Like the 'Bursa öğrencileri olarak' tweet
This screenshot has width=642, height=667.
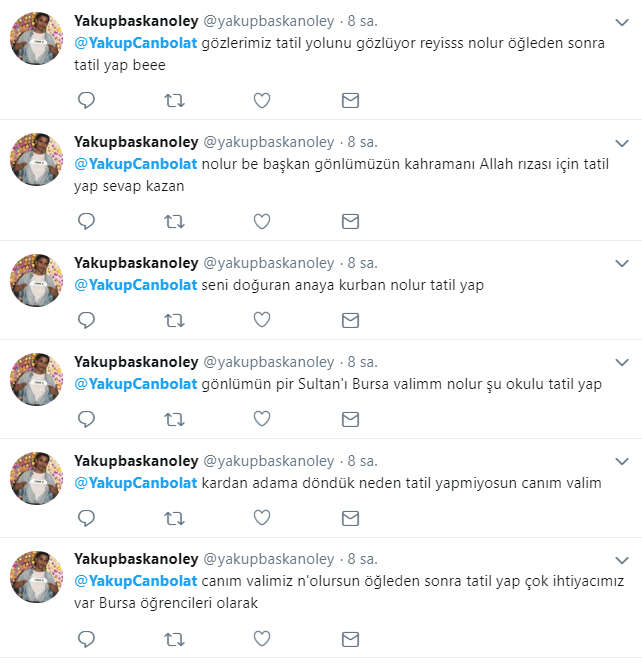click(262, 638)
